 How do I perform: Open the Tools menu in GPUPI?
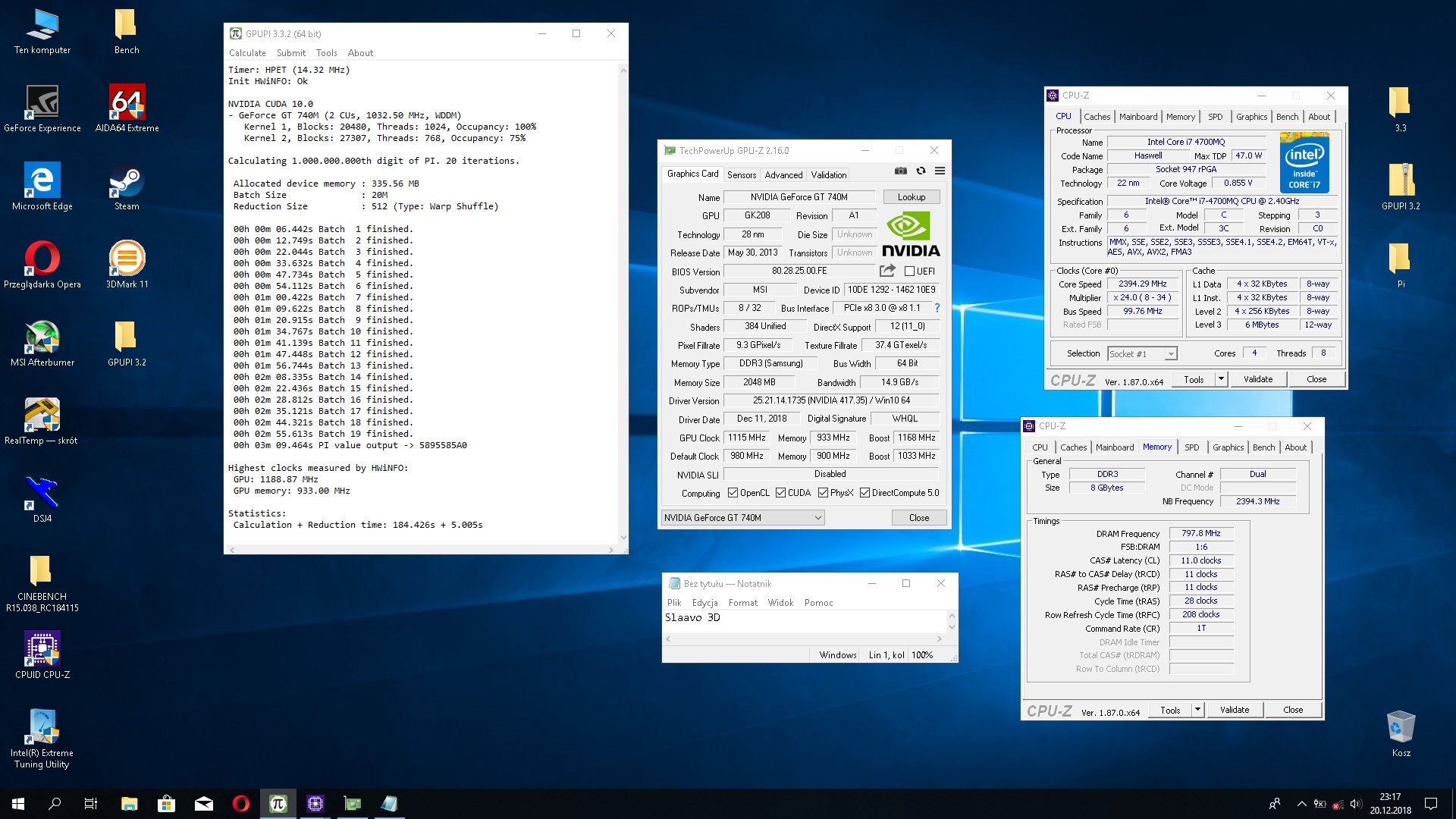(x=327, y=53)
